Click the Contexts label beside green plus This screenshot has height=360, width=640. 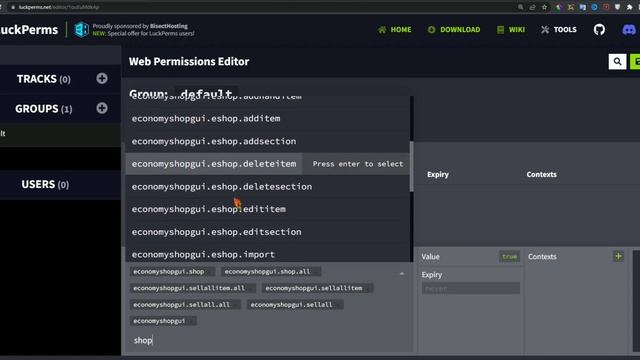(542, 256)
